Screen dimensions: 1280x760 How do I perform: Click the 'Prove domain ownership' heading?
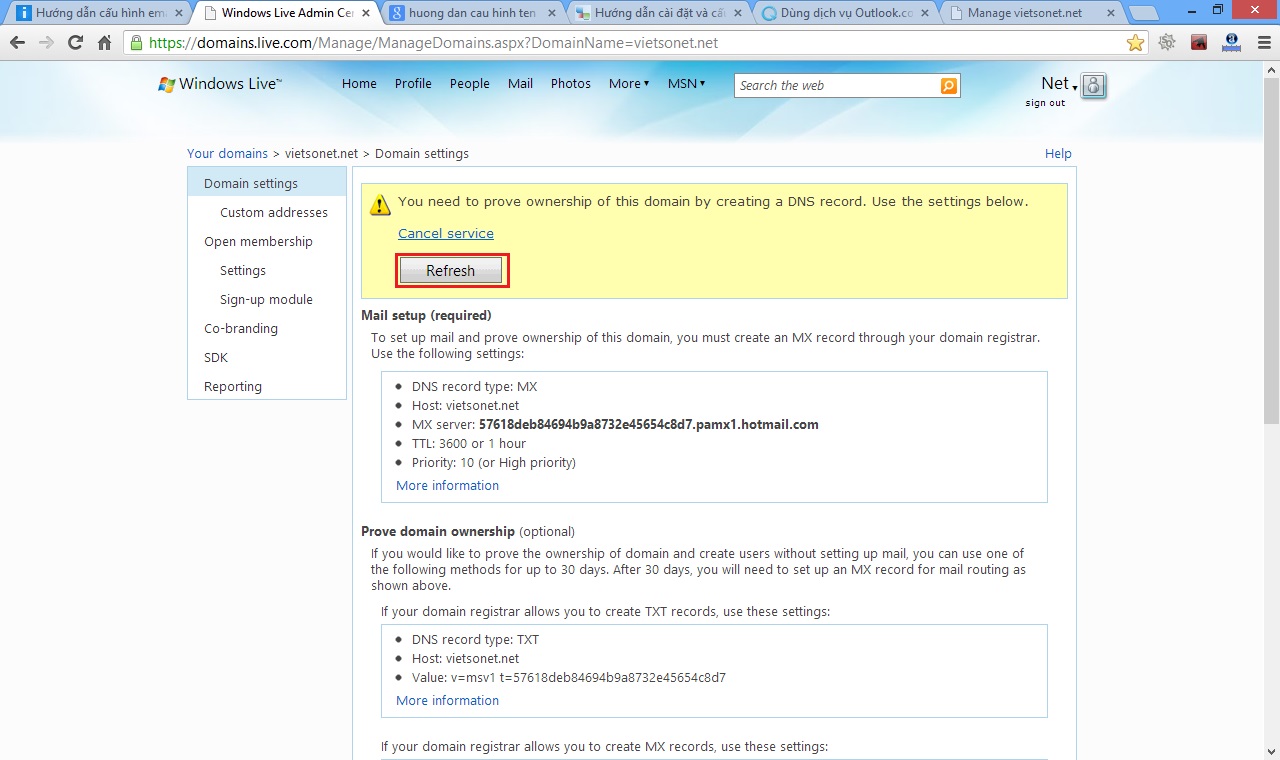(x=438, y=532)
